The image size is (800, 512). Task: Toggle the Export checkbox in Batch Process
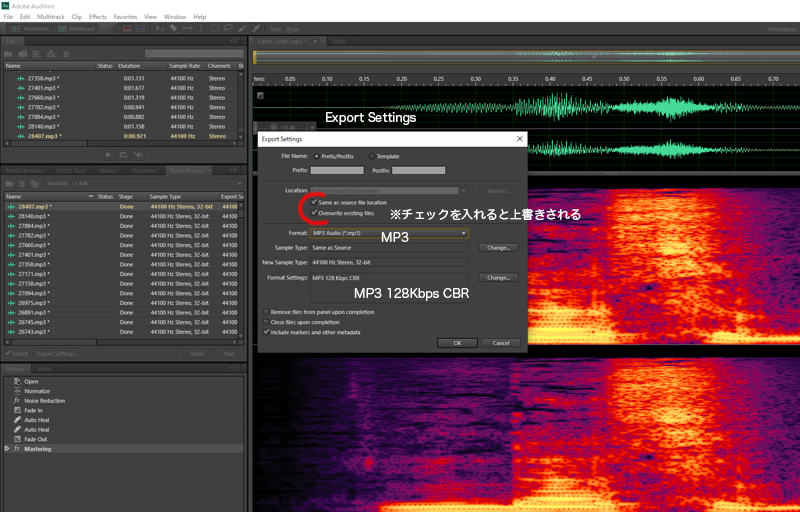coord(8,353)
